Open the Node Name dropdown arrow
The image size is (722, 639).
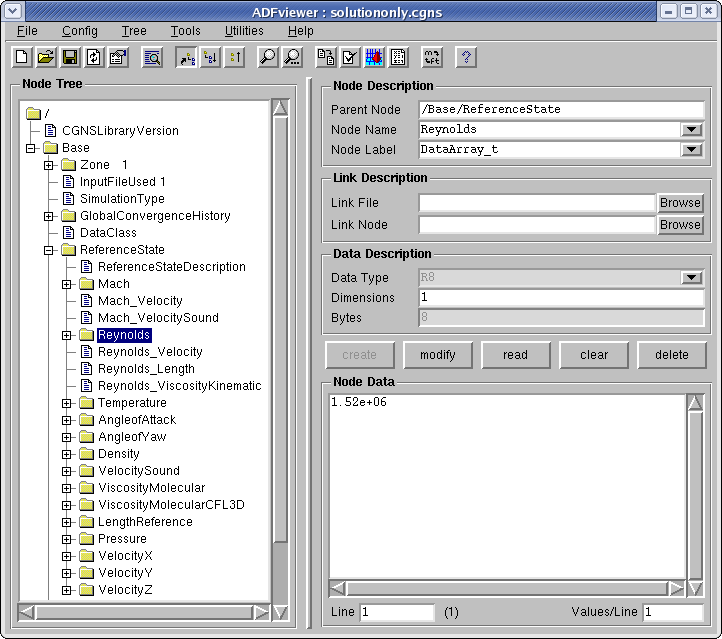tap(691, 129)
